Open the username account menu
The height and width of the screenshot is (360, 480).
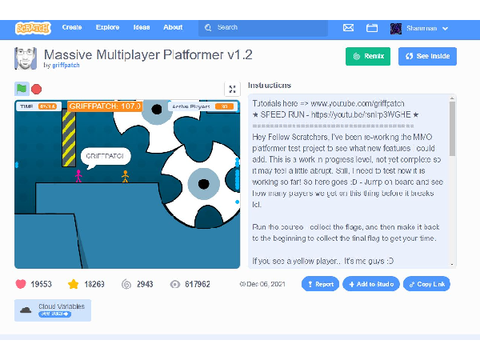pyautogui.click(x=421, y=28)
